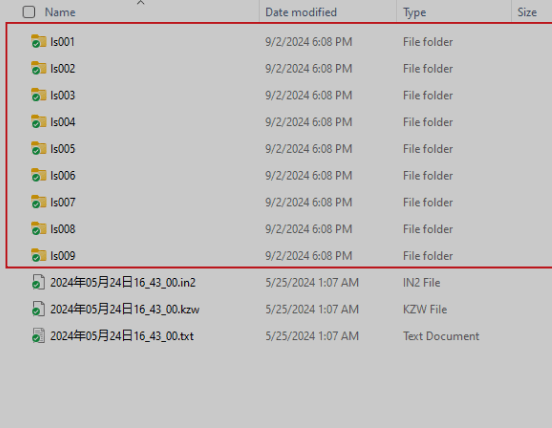Screen dimensions: 552x428
Task: Select the .kzw file icon
Action: coord(38,309)
